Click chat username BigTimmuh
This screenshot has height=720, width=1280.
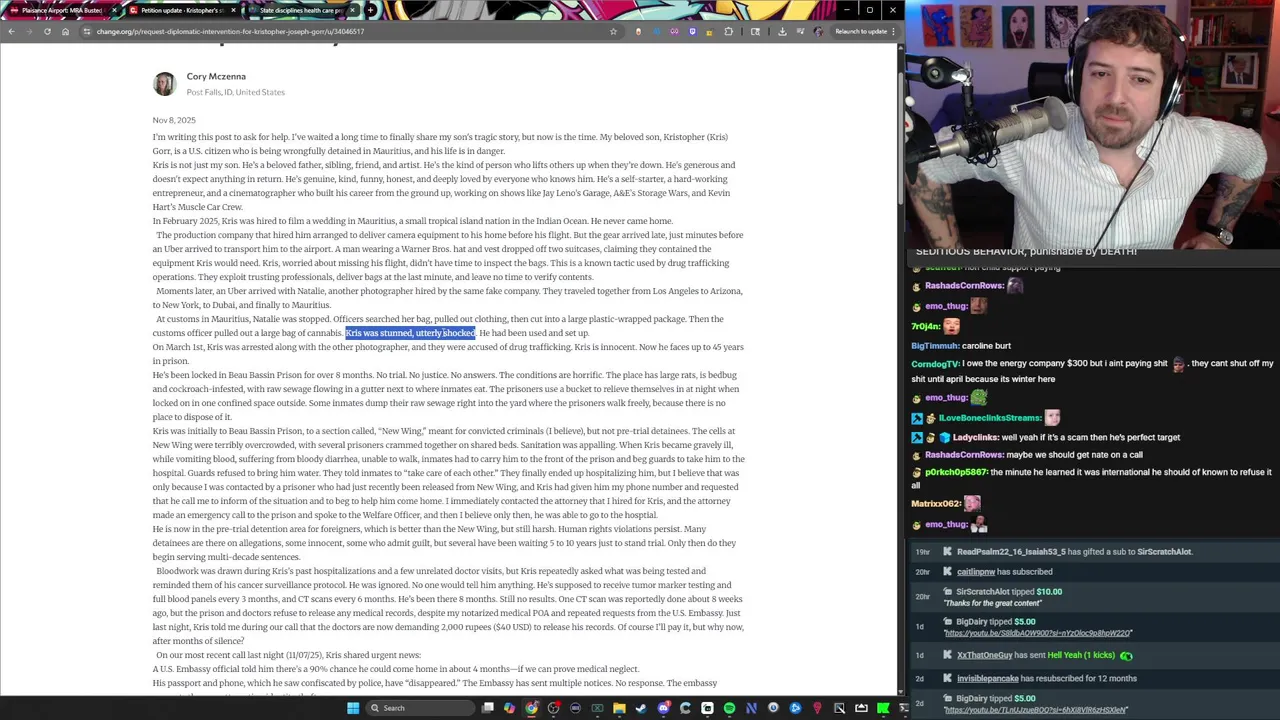click(x=935, y=346)
